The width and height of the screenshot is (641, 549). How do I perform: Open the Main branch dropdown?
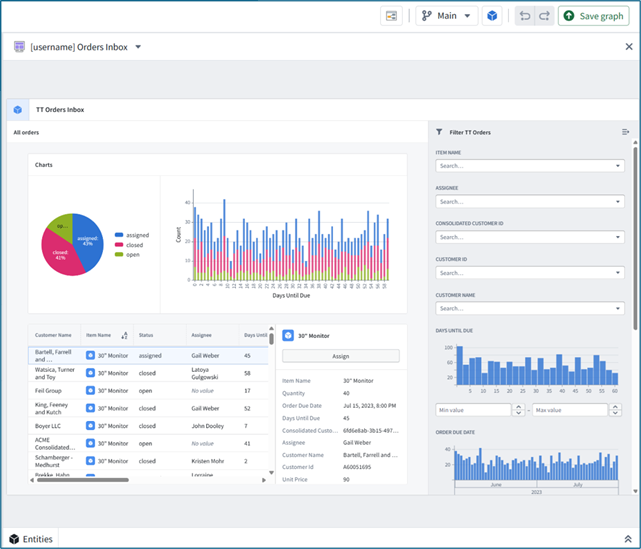coord(446,16)
